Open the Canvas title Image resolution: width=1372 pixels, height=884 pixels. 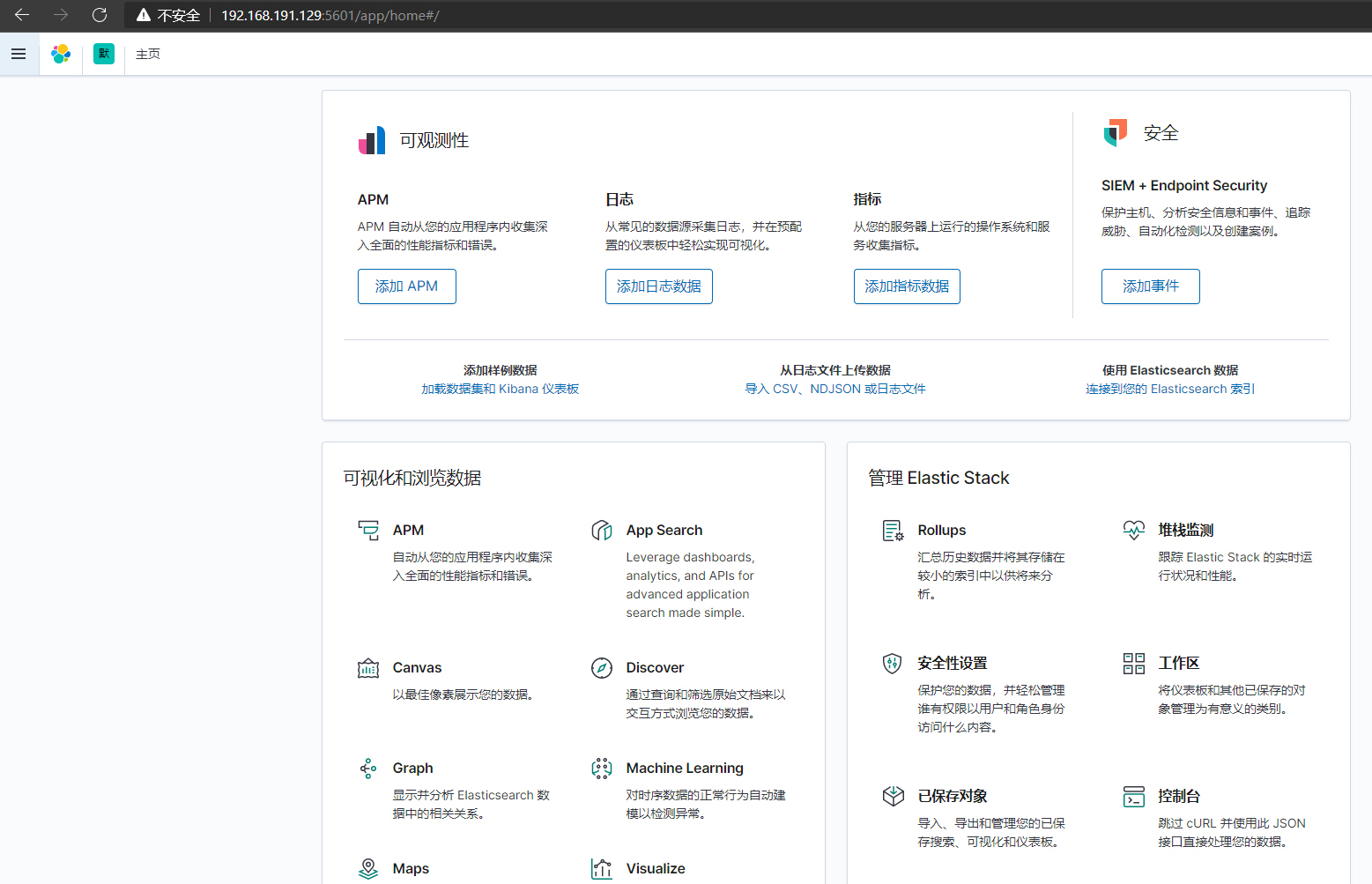pyautogui.click(x=417, y=668)
